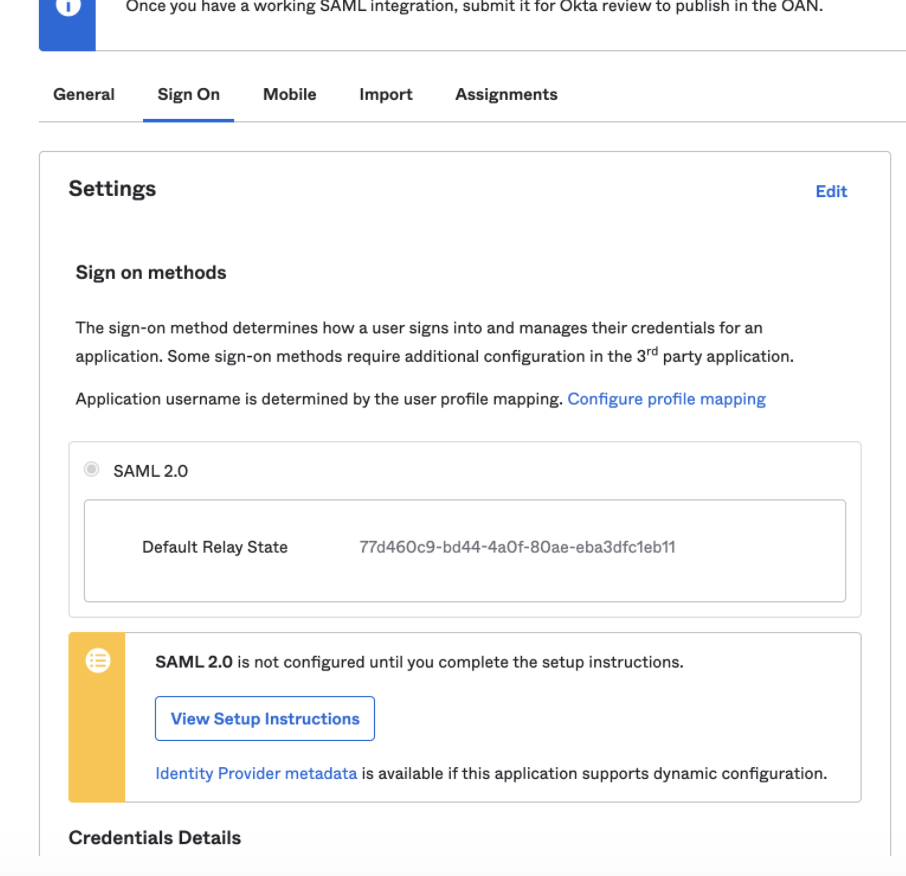Click the yellow list icon in SAML notice
This screenshot has width=906, height=876.
98,660
